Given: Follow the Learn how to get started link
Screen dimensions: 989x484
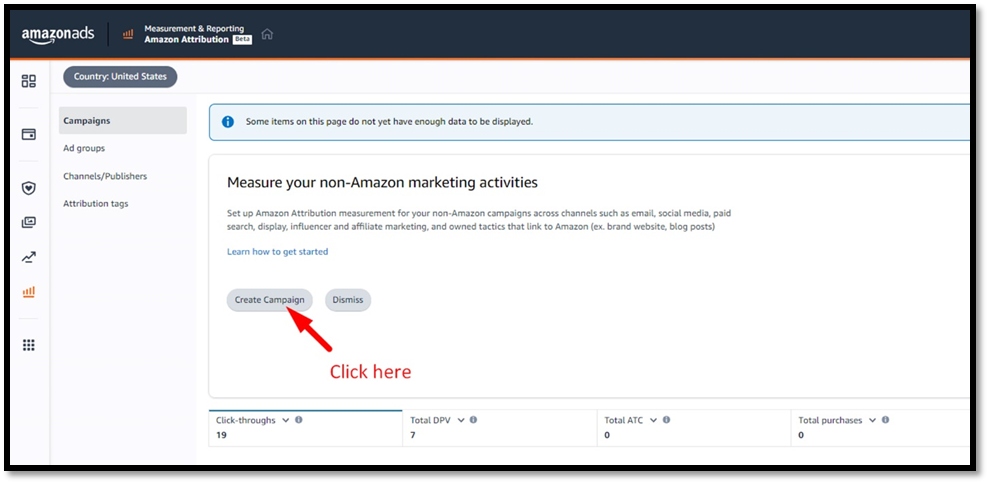Looking at the screenshot, I should 278,252.
